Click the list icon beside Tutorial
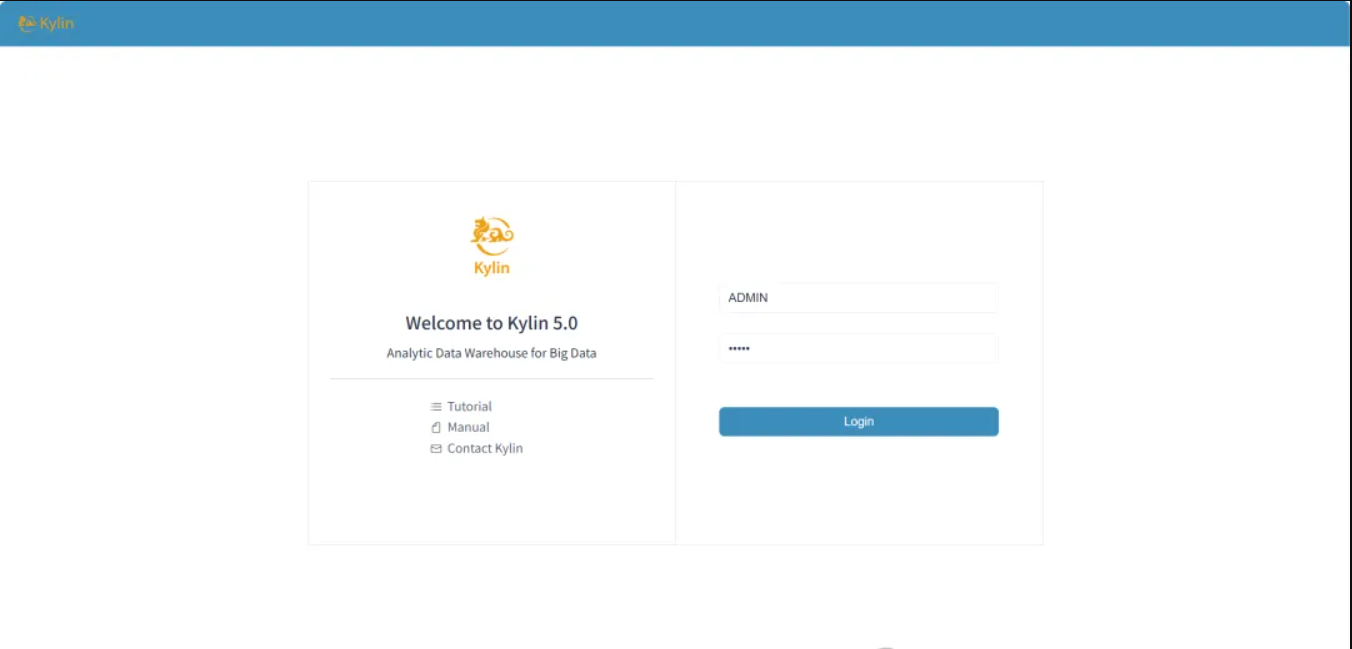 click(x=436, y=407)
